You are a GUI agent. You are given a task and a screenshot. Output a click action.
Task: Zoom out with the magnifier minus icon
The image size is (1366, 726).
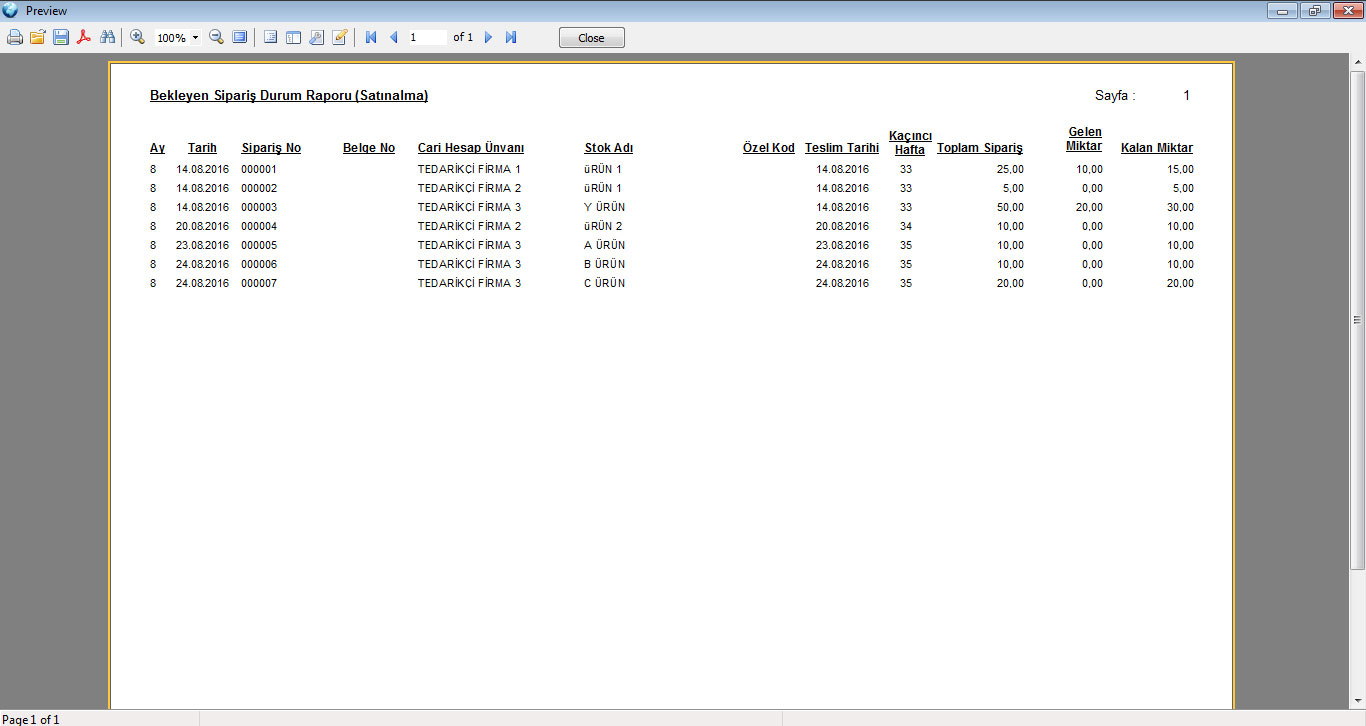(x=216, y=37)
